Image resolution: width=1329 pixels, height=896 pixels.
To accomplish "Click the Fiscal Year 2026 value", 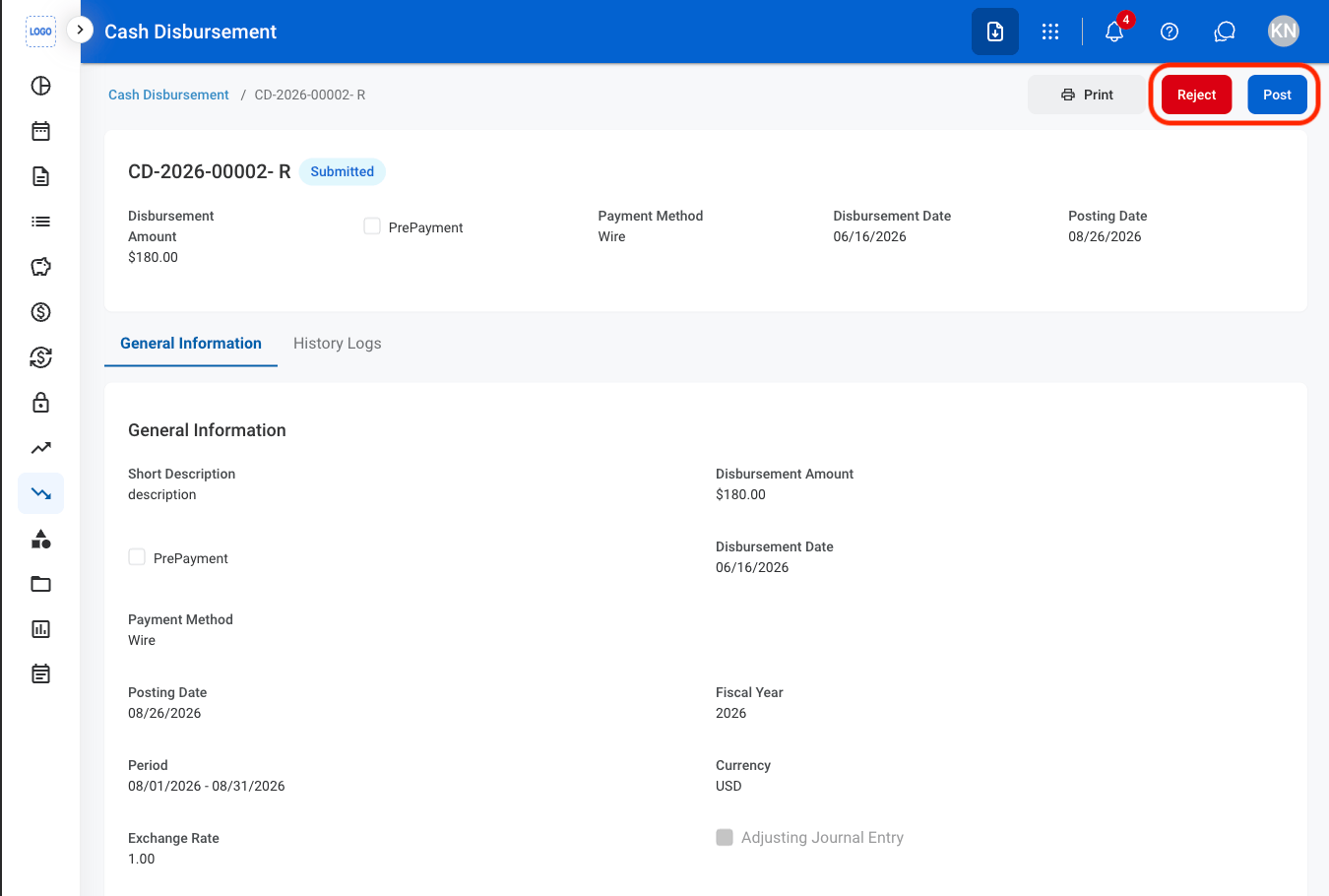I will [731, 713].
